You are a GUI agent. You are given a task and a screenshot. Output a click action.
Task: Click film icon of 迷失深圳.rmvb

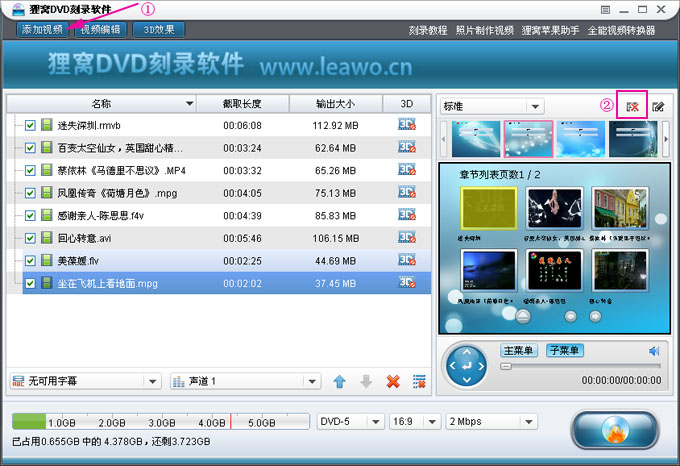[46, 125]
